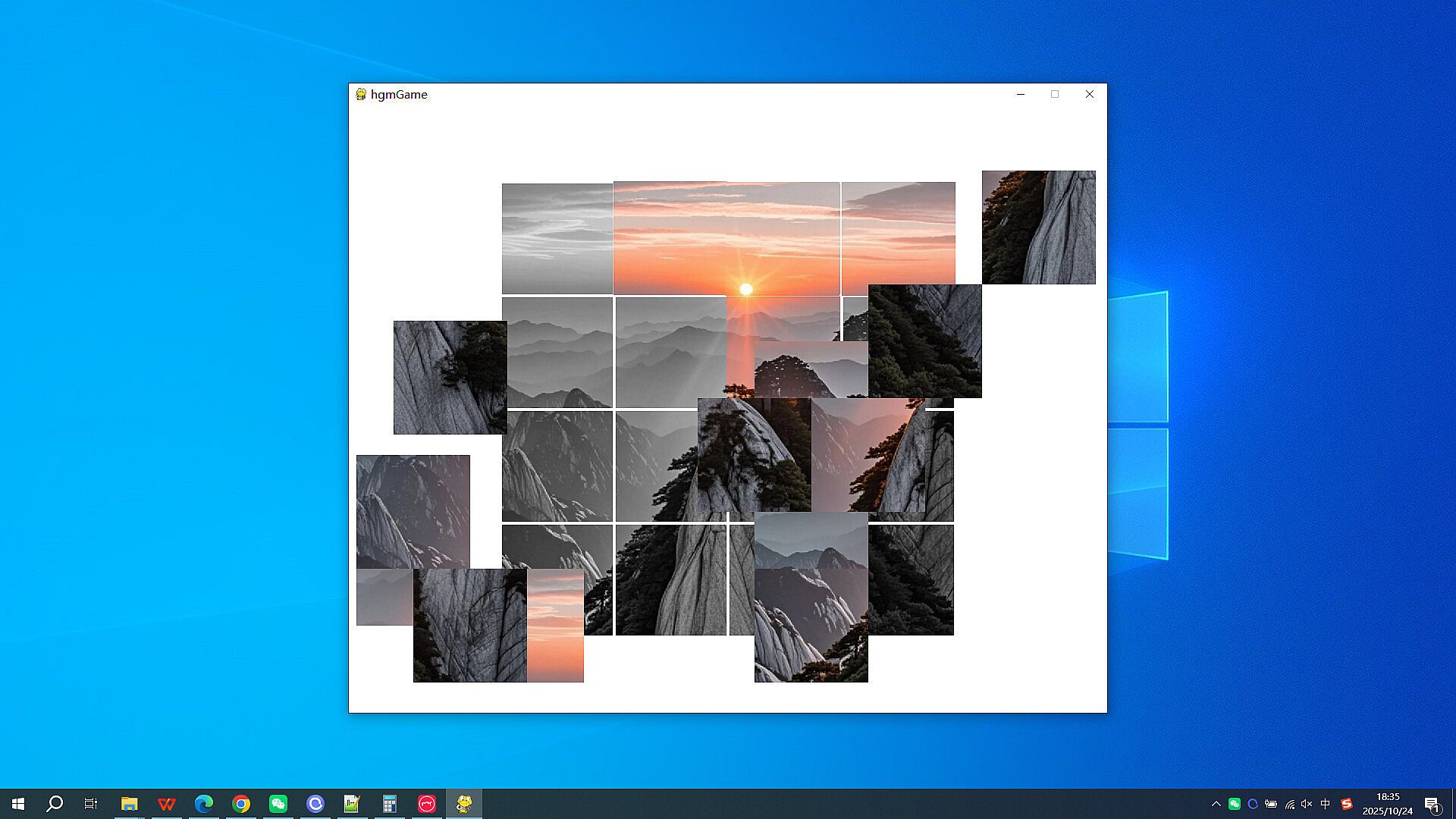Open the notification center with badge
The height and width of the screenshot is (819, 1456).
1432,804
